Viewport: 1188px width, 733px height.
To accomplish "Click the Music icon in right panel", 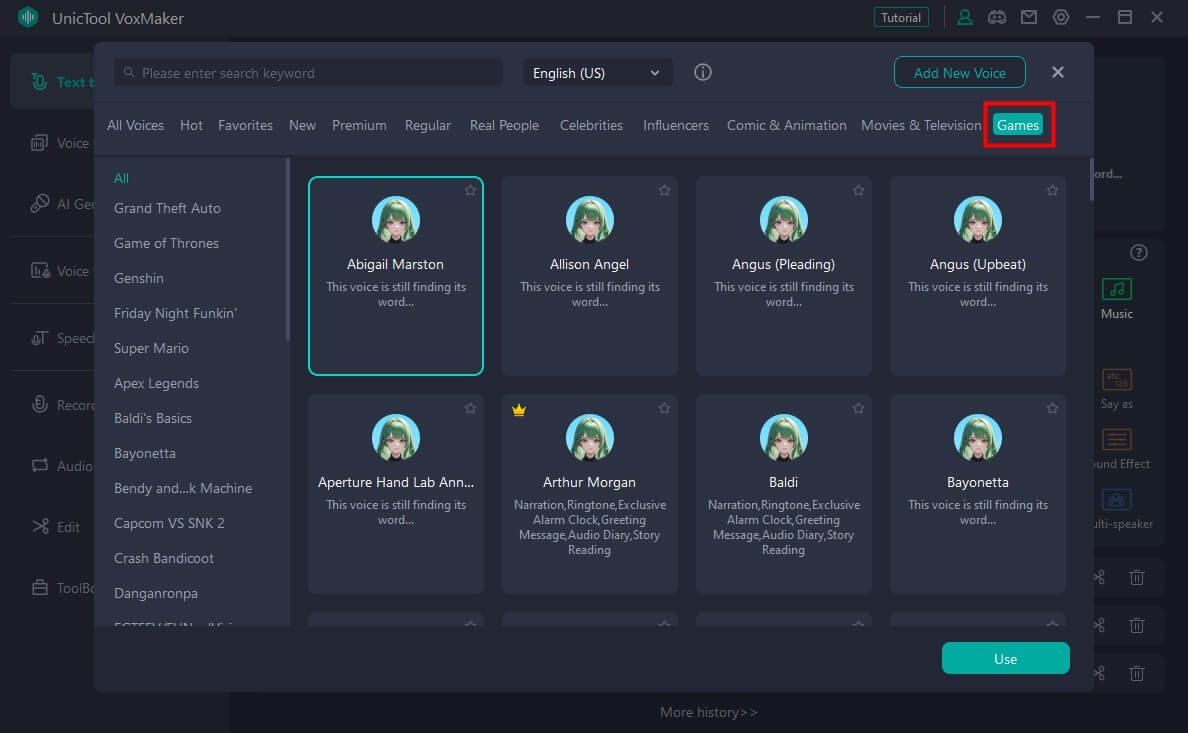I will point(1116,290).
